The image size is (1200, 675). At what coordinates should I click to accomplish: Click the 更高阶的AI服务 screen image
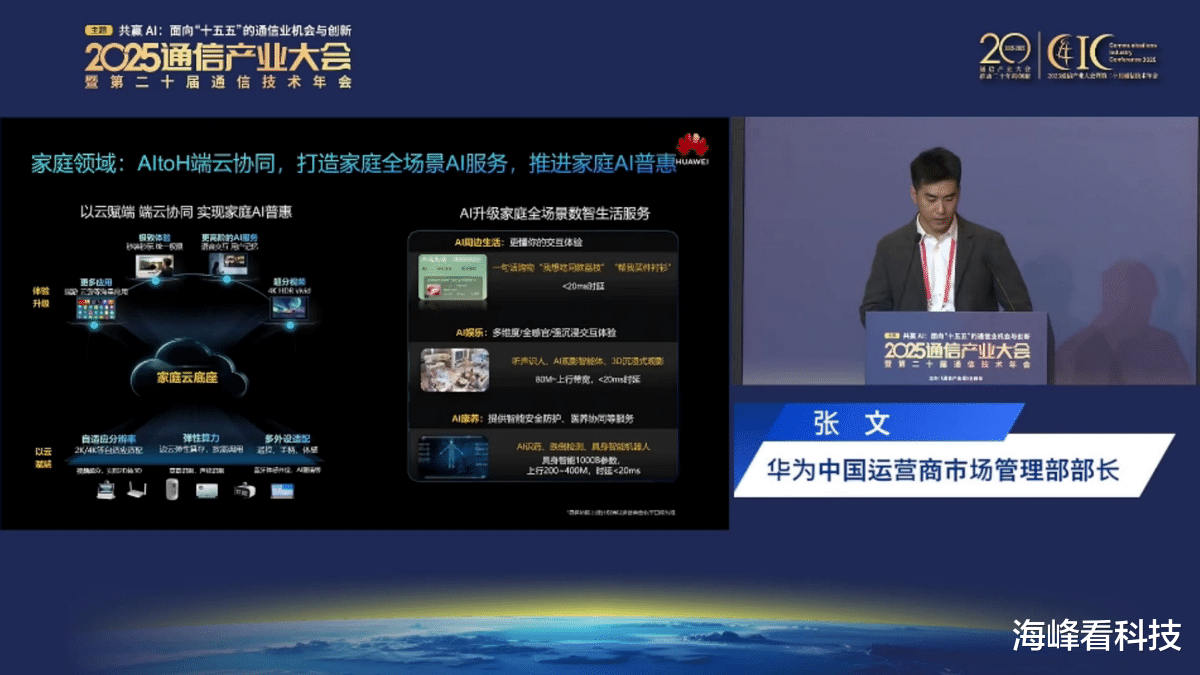click(x=228, y=262)
